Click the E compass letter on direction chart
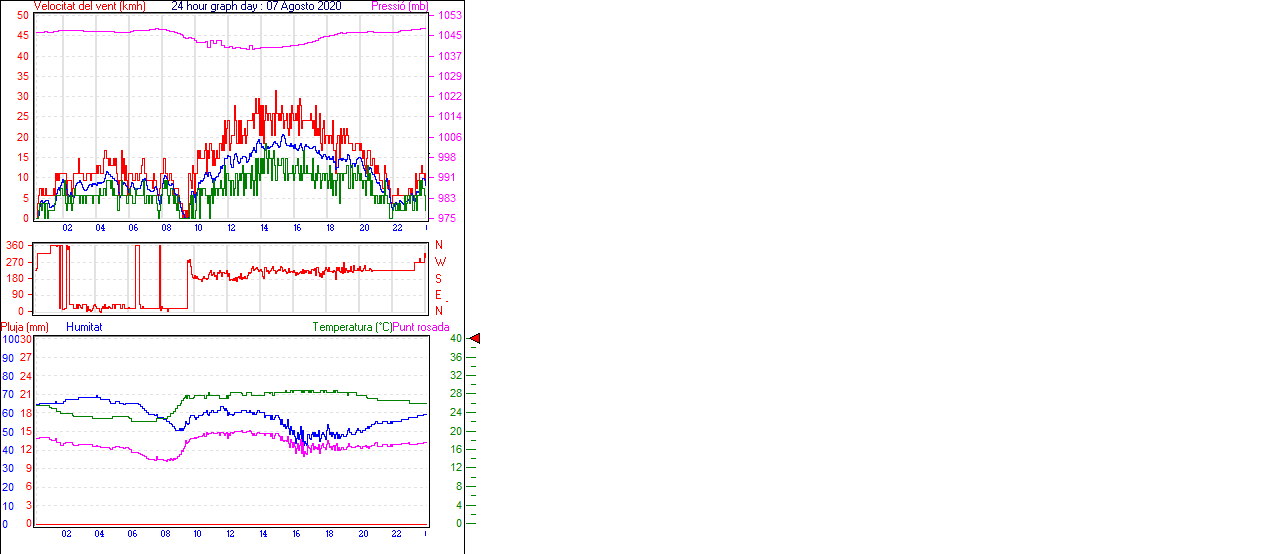Screen dimensions: 1280x554 tap(439, 295)
